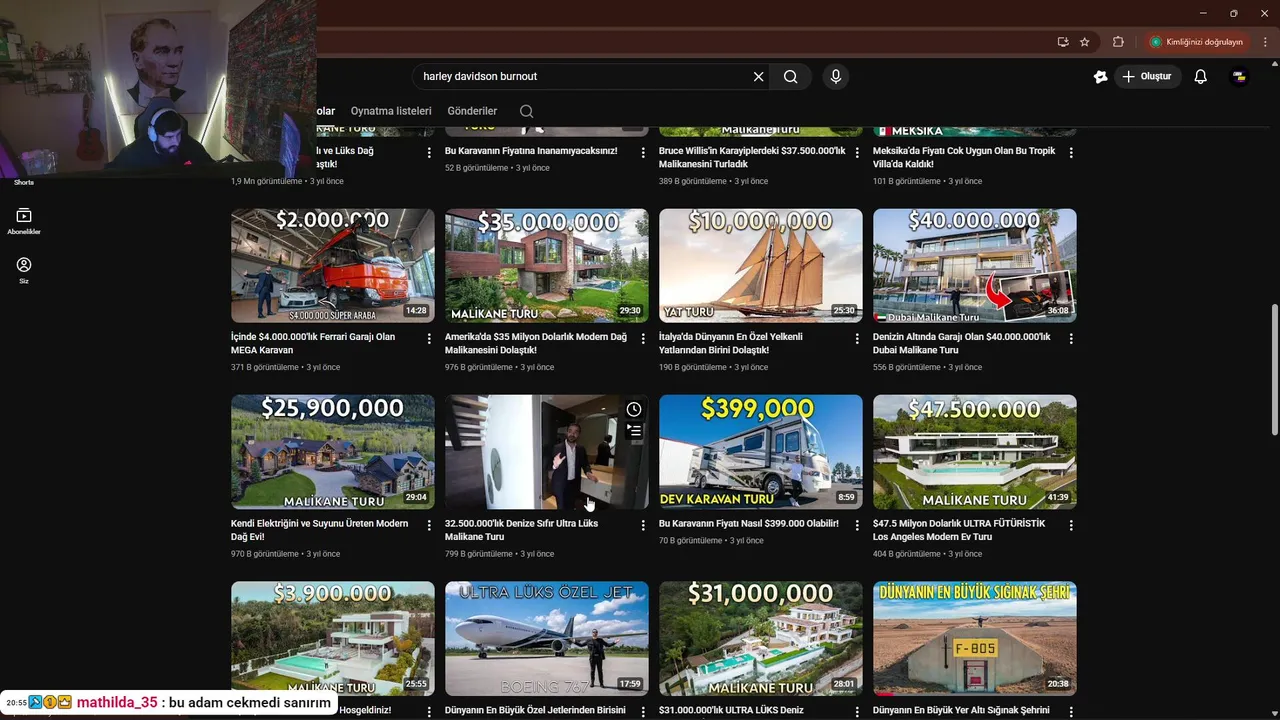Open the $35.000.000 Malikane Turu thumbnail
1280x720 pixels.
click(547, 265)
